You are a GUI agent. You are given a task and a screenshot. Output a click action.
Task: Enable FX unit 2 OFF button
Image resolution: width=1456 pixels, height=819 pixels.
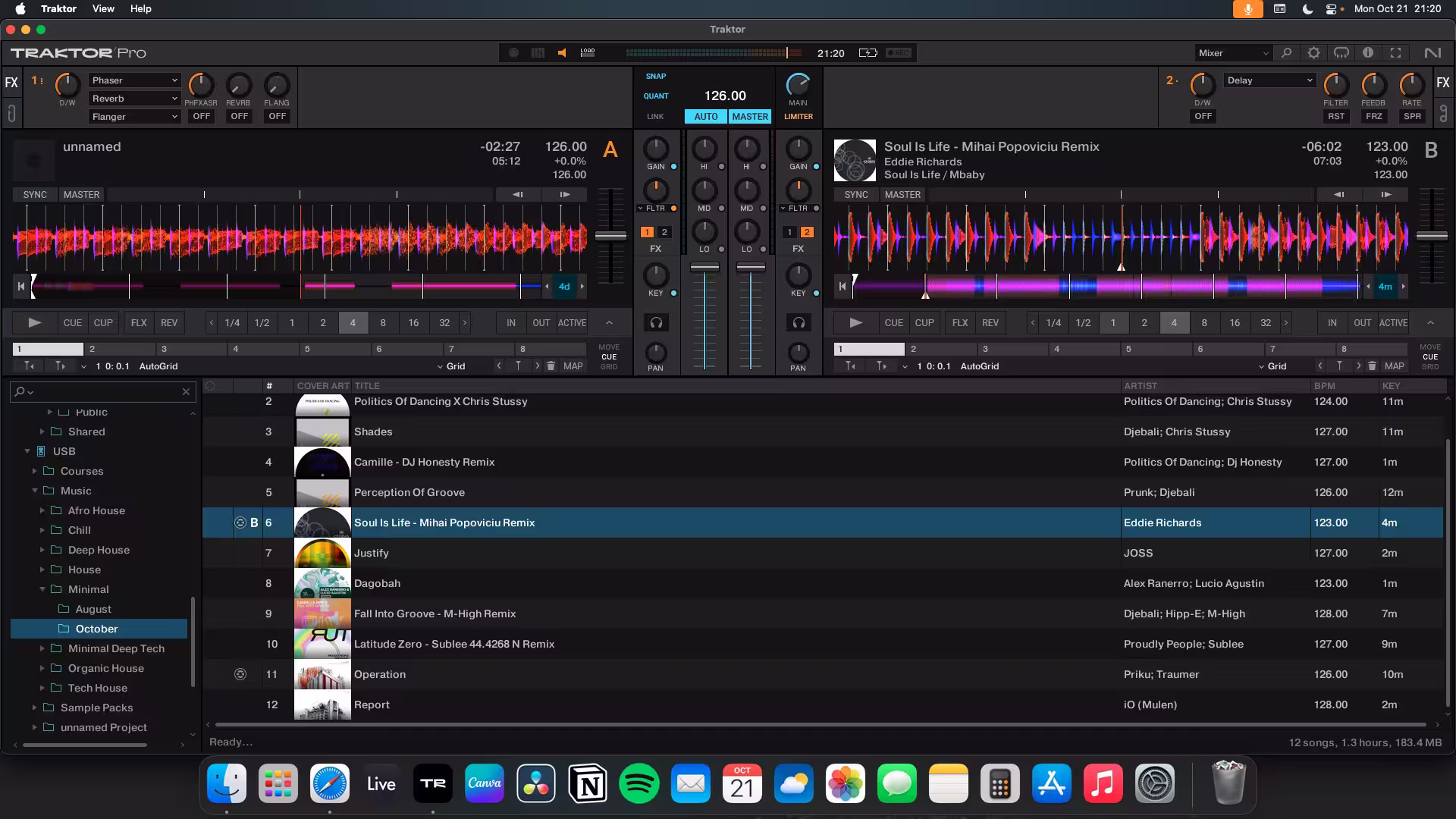[x=1203, y=117]
